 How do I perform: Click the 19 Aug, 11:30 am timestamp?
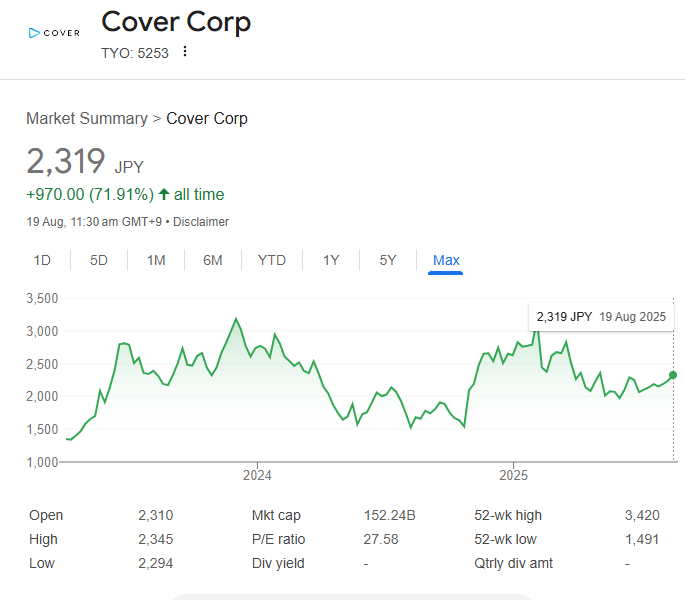[x=94, y=222]
